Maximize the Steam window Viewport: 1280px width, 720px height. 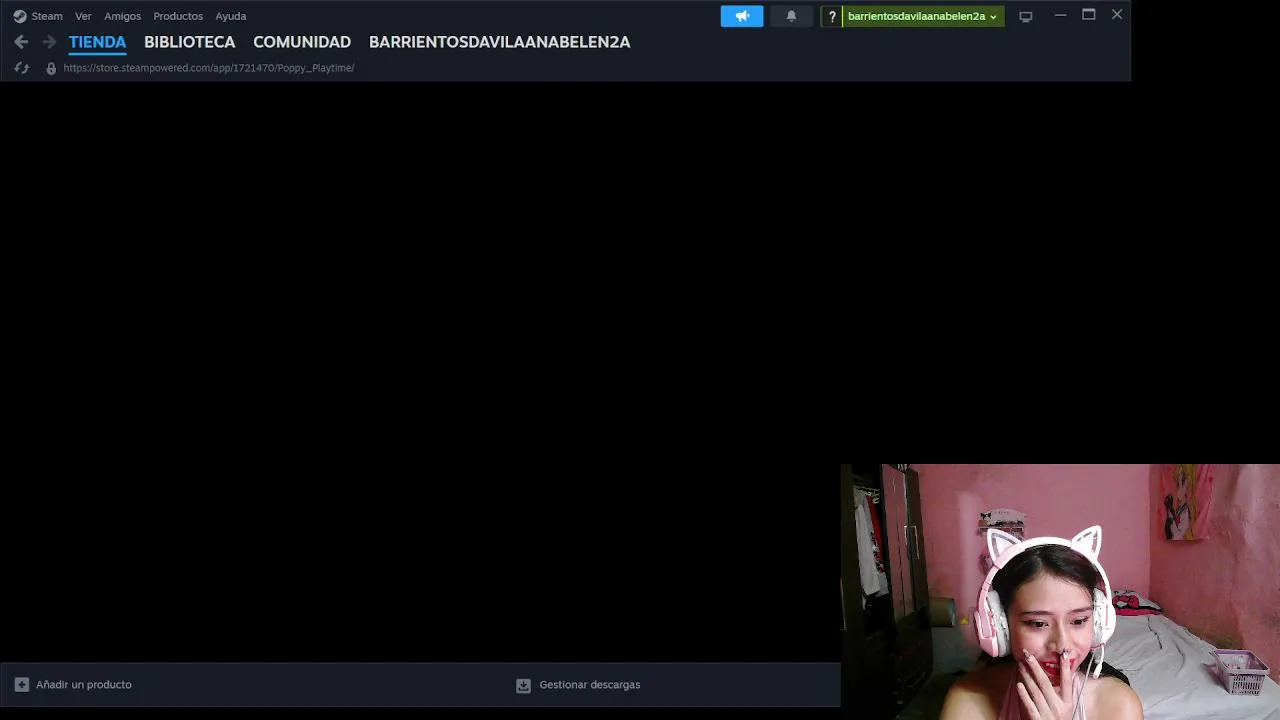tap(1089, 15)
